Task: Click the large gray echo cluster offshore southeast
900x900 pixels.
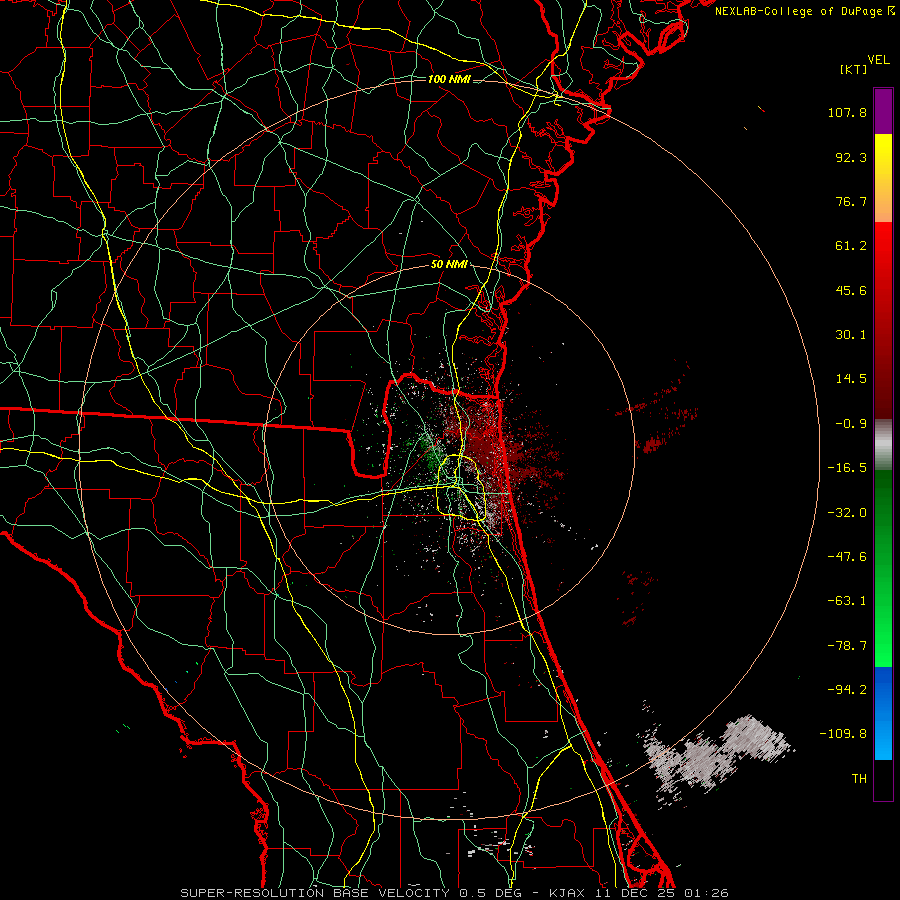Action: (716, 757)
